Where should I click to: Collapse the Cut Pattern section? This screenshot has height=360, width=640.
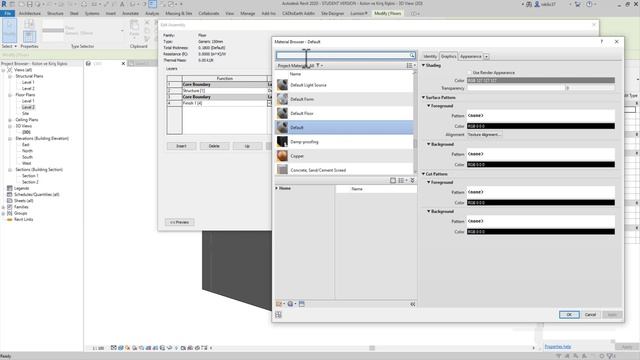click(x=423, y=174)
